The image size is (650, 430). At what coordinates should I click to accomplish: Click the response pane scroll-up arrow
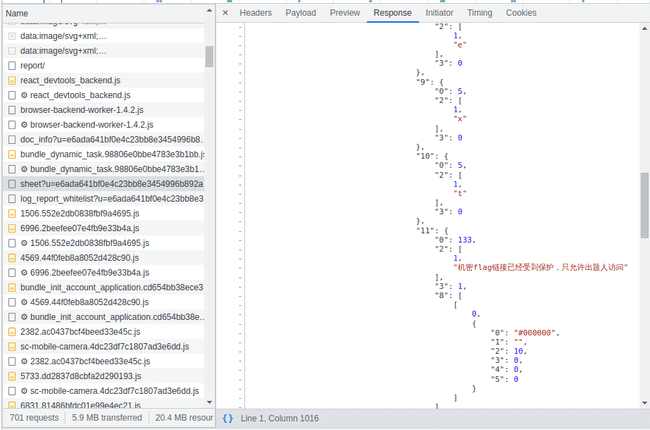tap(645, 29)
